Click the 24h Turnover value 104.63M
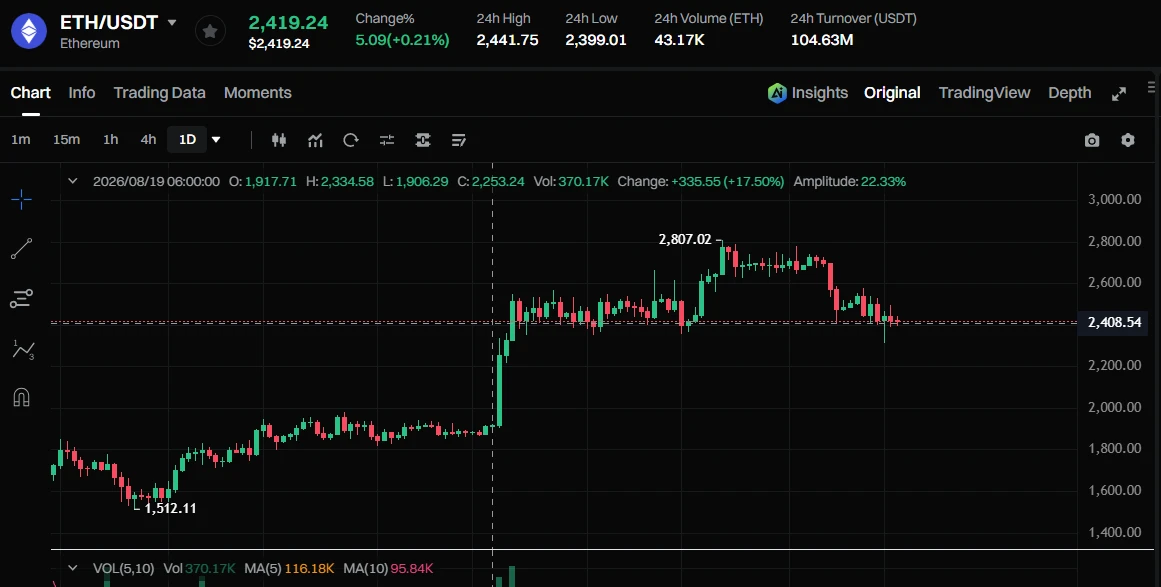1161x587 pixels. pyautogui.click(x=822, y=40)
